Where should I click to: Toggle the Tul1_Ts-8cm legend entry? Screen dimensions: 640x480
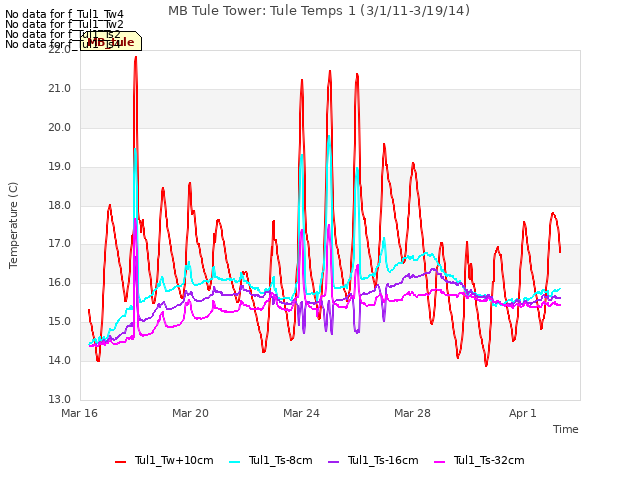271,460
